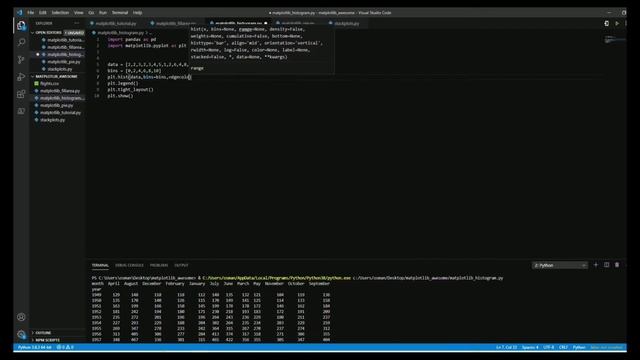Kill the terminal with trash icon
Image resolution: width=640 pixels, height=360 pixels.
(x=617, y=265)
